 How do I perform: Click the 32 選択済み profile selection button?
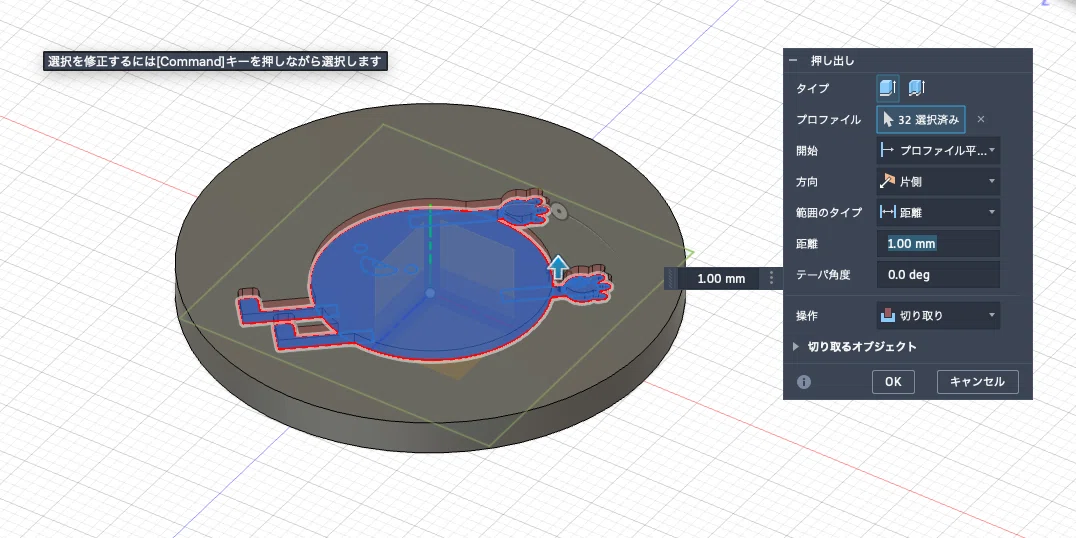921,119
